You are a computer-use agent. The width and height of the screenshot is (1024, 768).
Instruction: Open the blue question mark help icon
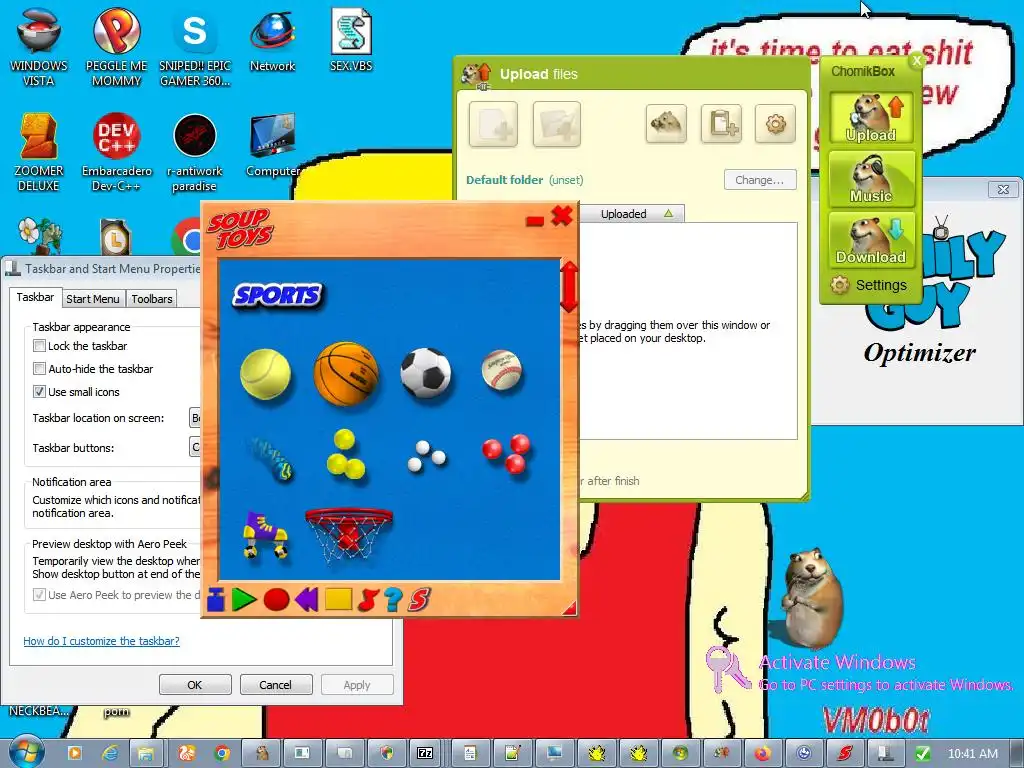pyautogui.click(x=393, y=600)
